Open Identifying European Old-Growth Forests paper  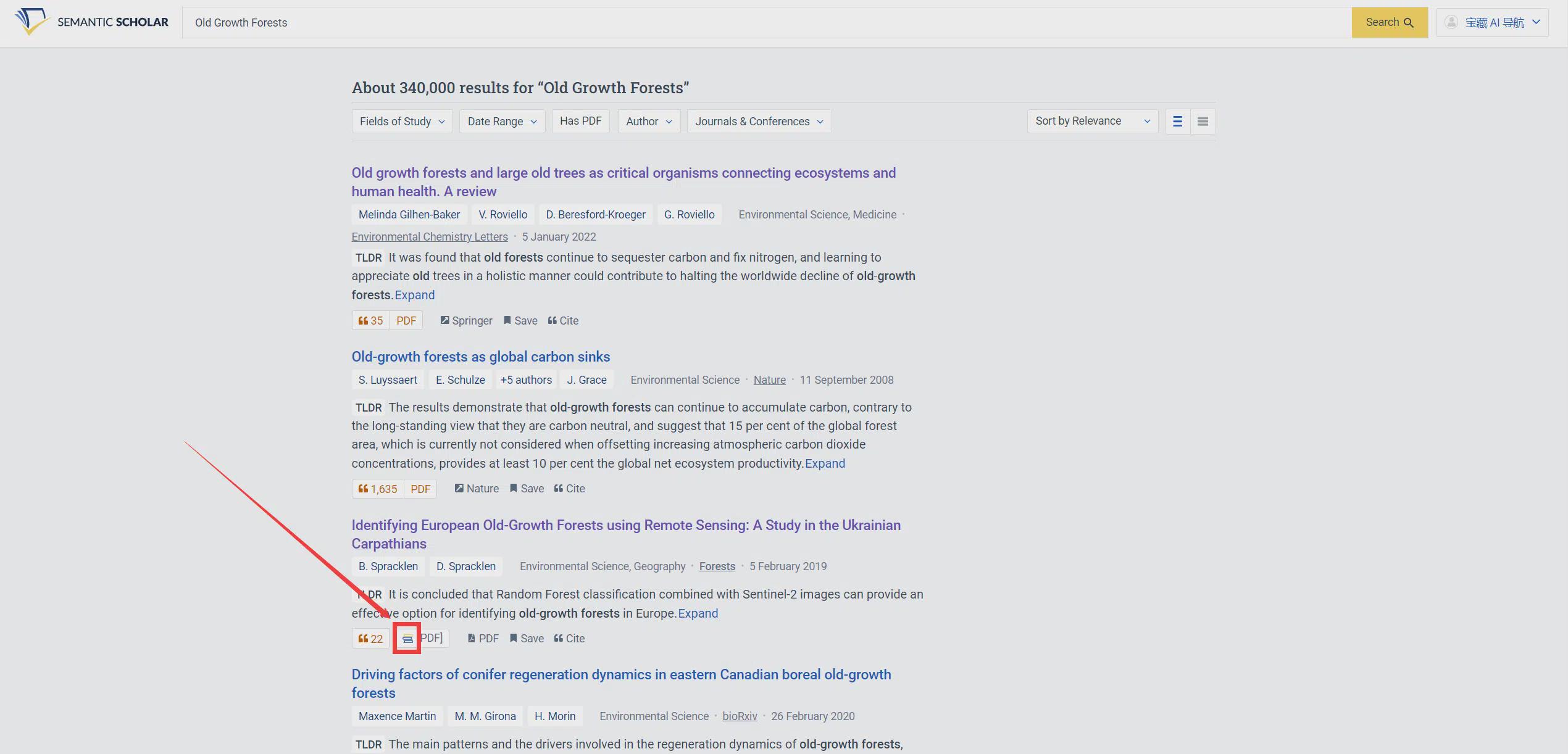point(626,534)
